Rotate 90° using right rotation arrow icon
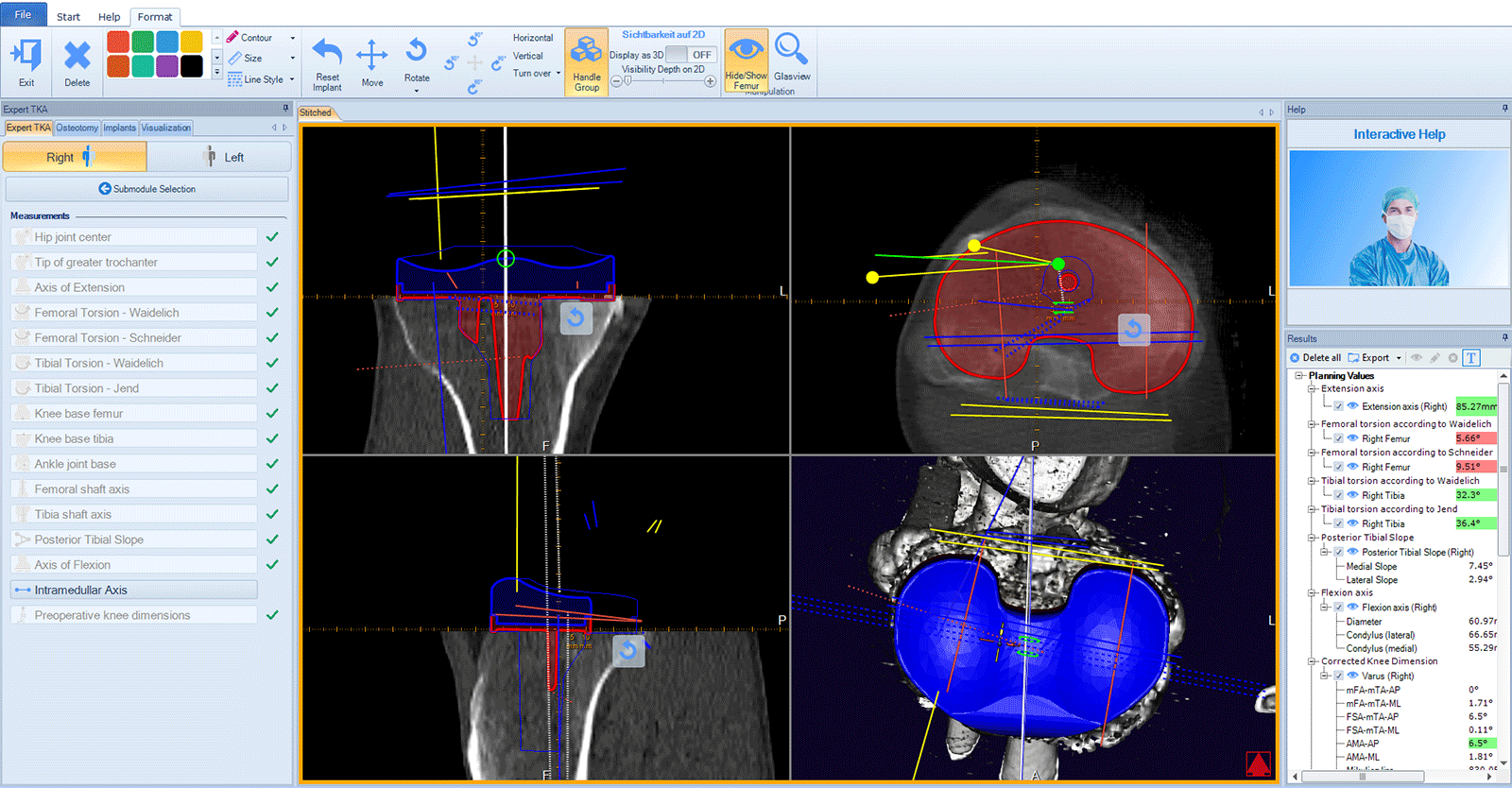The width and height of the screenshot is (1512, 788). pyautogui.click(x=499, y=63)
